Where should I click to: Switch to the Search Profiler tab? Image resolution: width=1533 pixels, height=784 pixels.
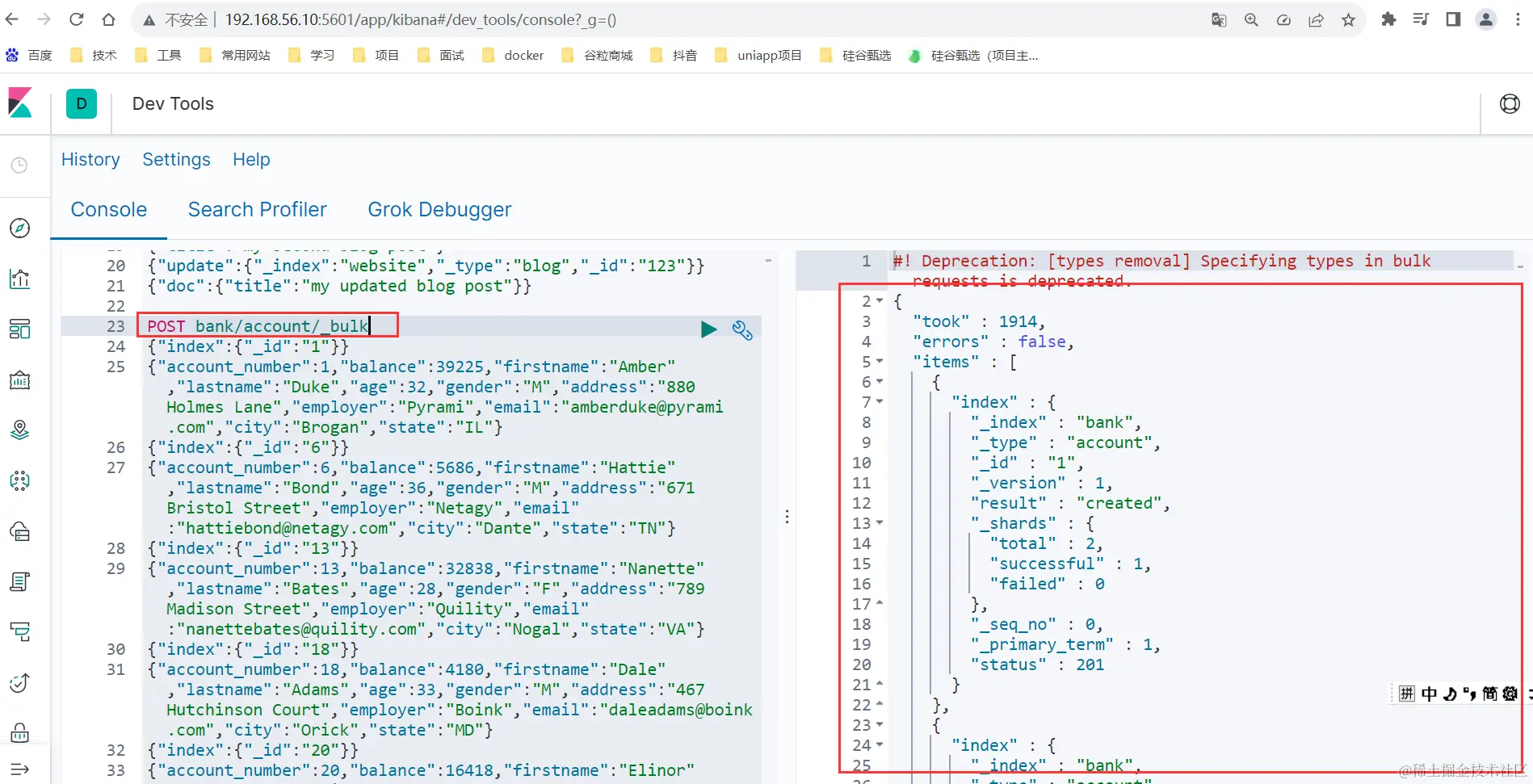pyautogui.click(x=258, y=210)
